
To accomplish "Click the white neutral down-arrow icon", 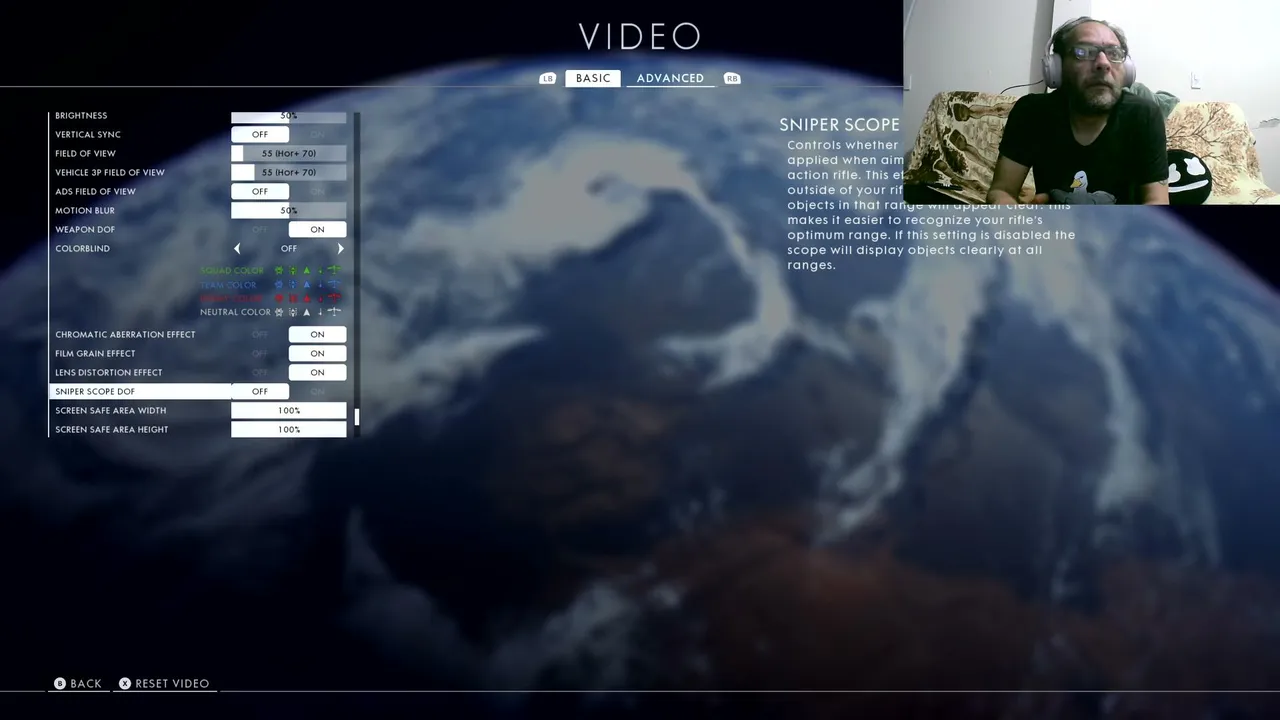I will 320,312.
